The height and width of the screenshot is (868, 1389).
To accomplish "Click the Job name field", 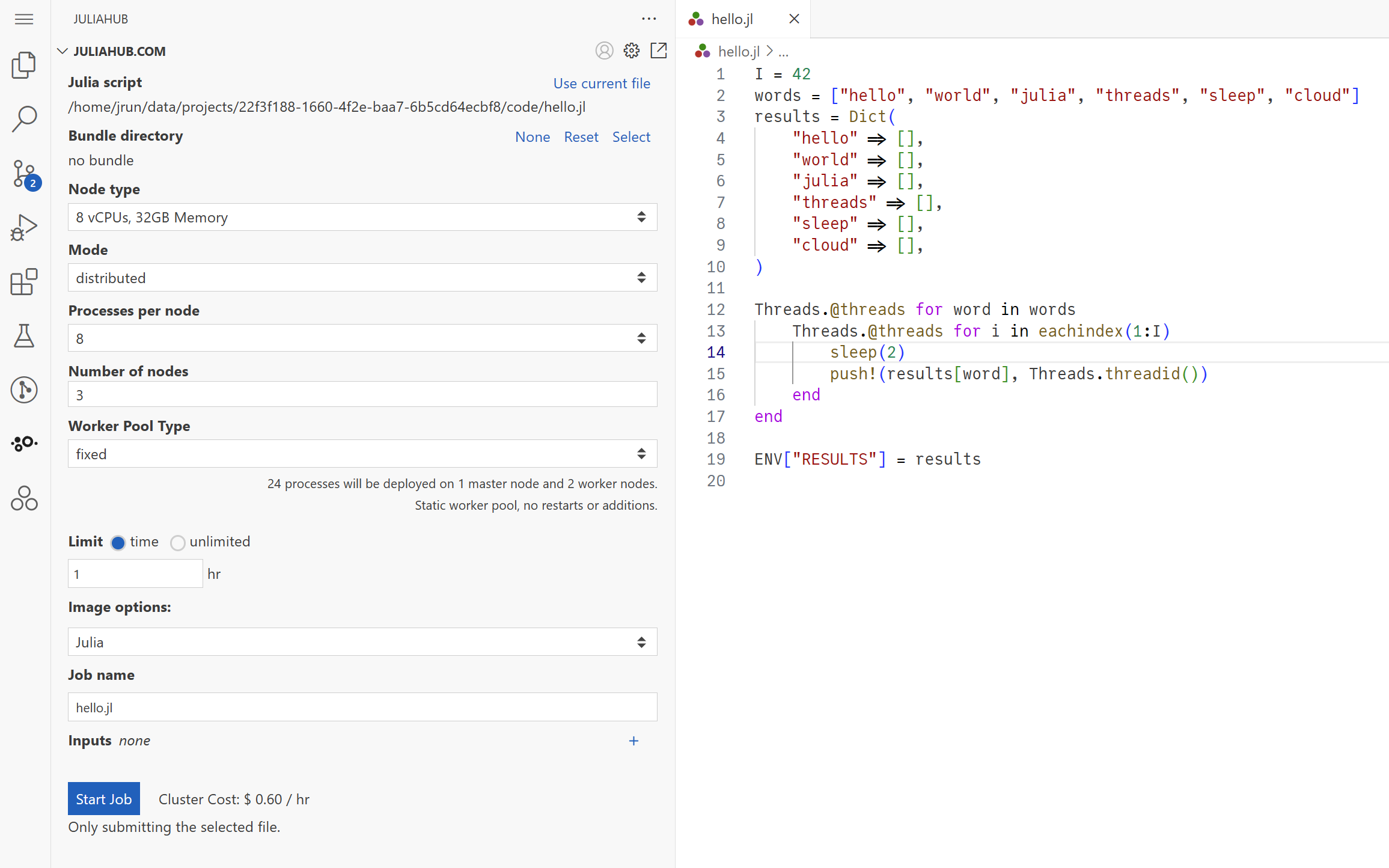I will tap(362, 707).
